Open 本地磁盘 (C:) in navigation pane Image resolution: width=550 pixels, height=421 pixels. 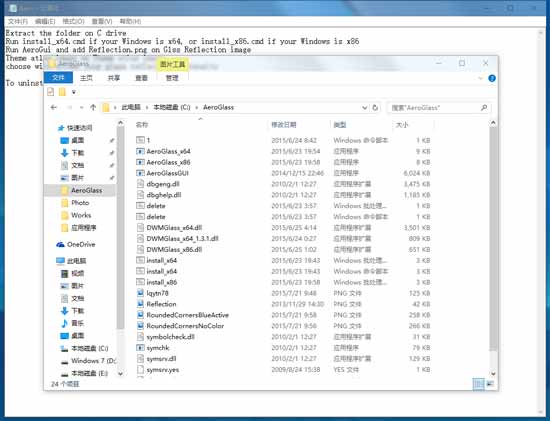pos(89,348)
